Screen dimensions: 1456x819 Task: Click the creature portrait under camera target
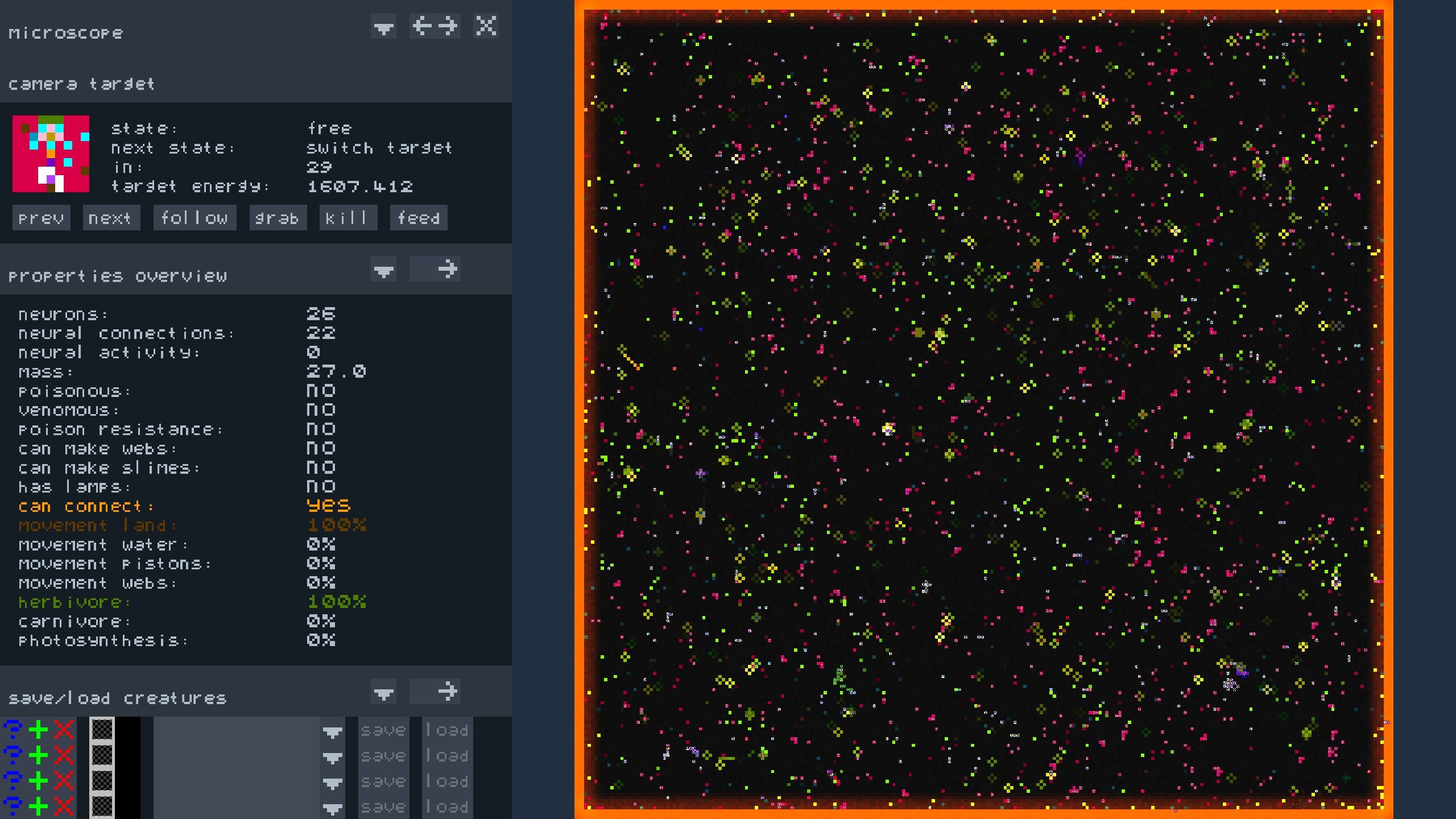(x=50, y=152)
